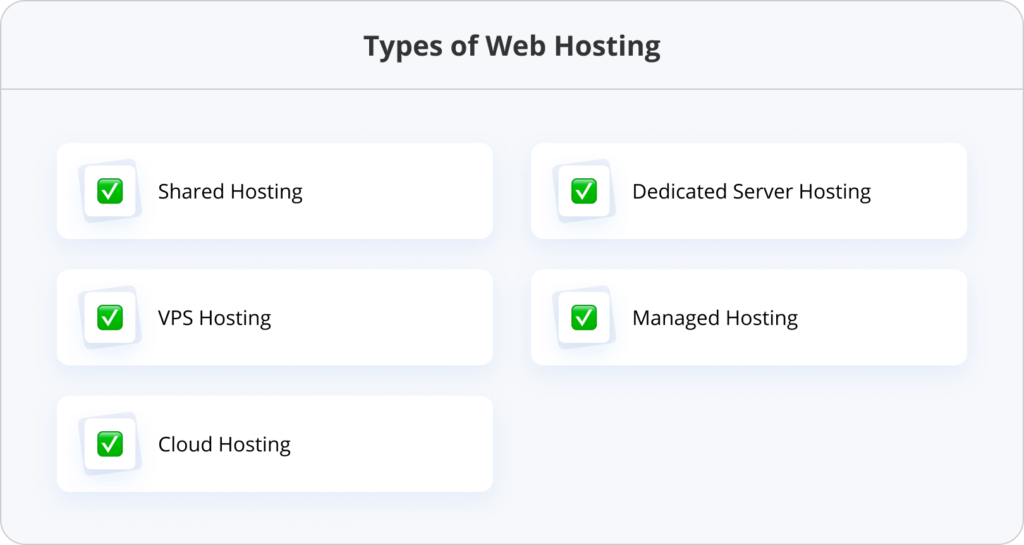The height and width of the screenshot is (545, 1024).
Task: Select the Dedicated Server Hosting label
Action: coord(751,192)
